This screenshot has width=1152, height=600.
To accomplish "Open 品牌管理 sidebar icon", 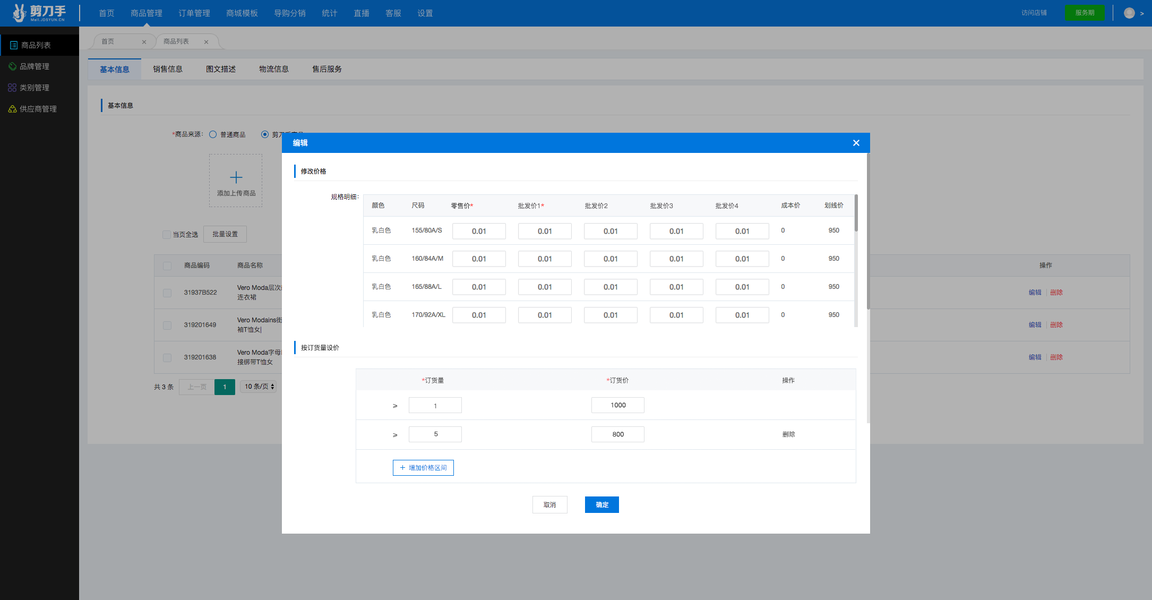I will [x=12, y=66].
